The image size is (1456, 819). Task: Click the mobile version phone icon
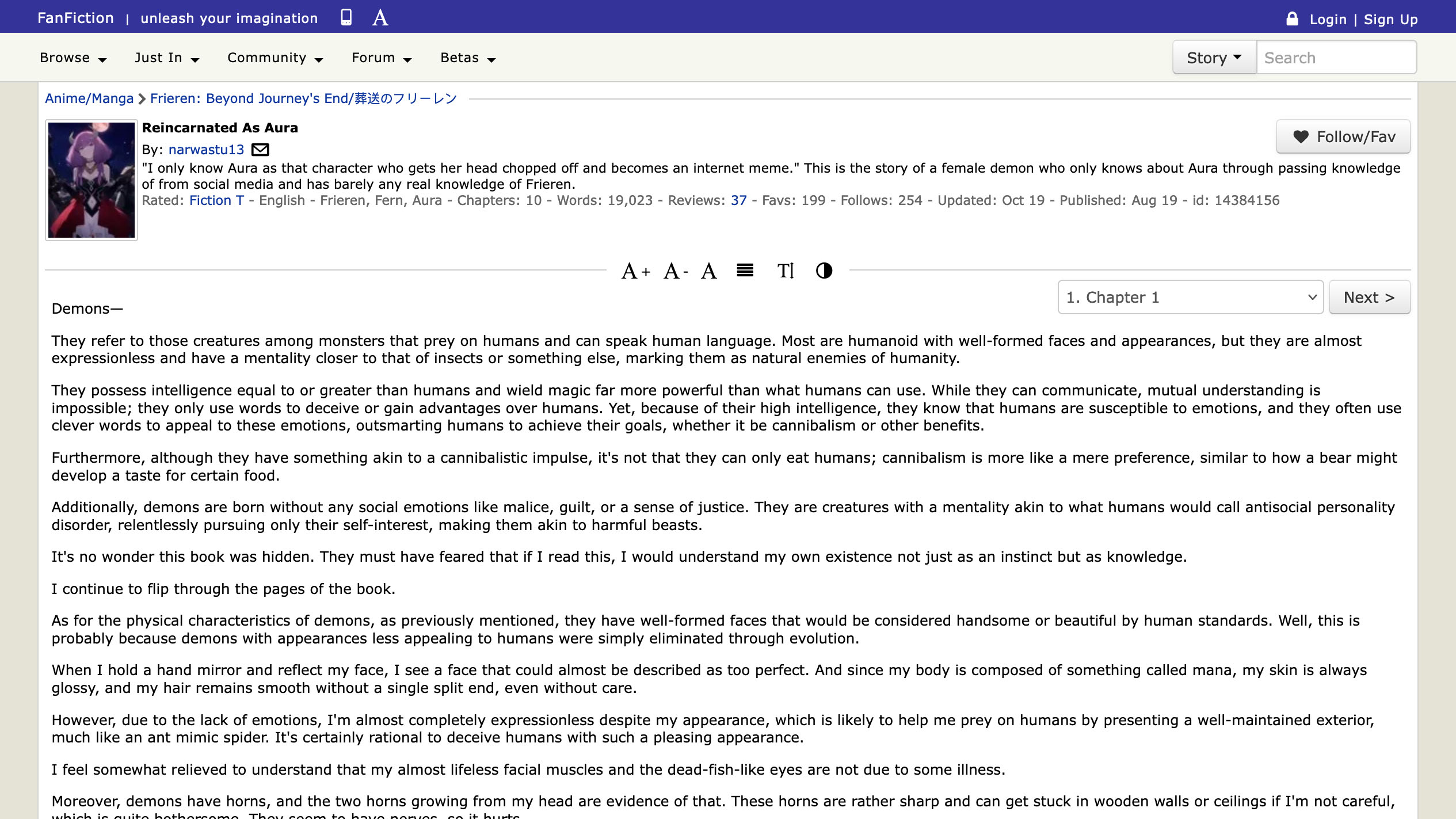[346, 17]
